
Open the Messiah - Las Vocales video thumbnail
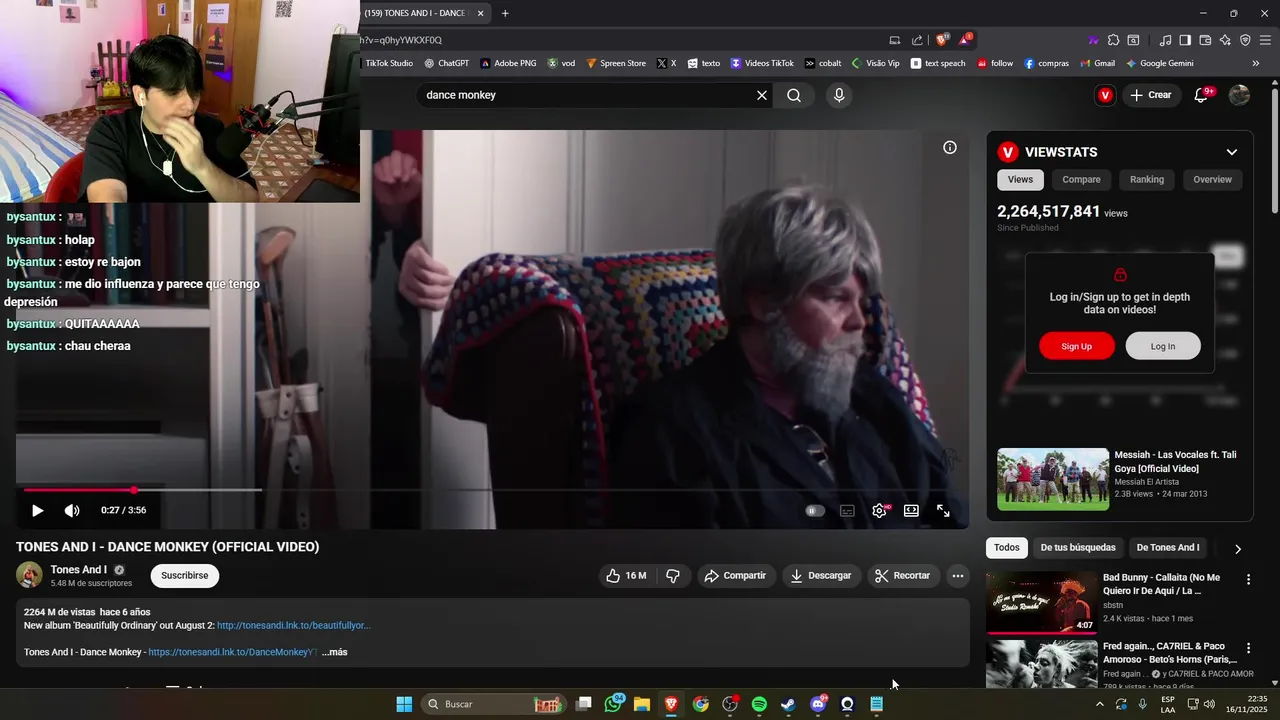[x=1053, y=479]
